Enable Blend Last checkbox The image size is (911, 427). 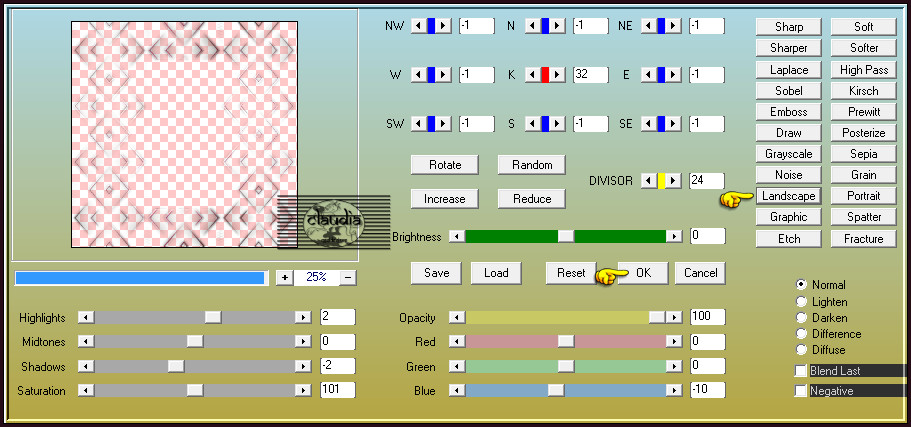point(801,371)
